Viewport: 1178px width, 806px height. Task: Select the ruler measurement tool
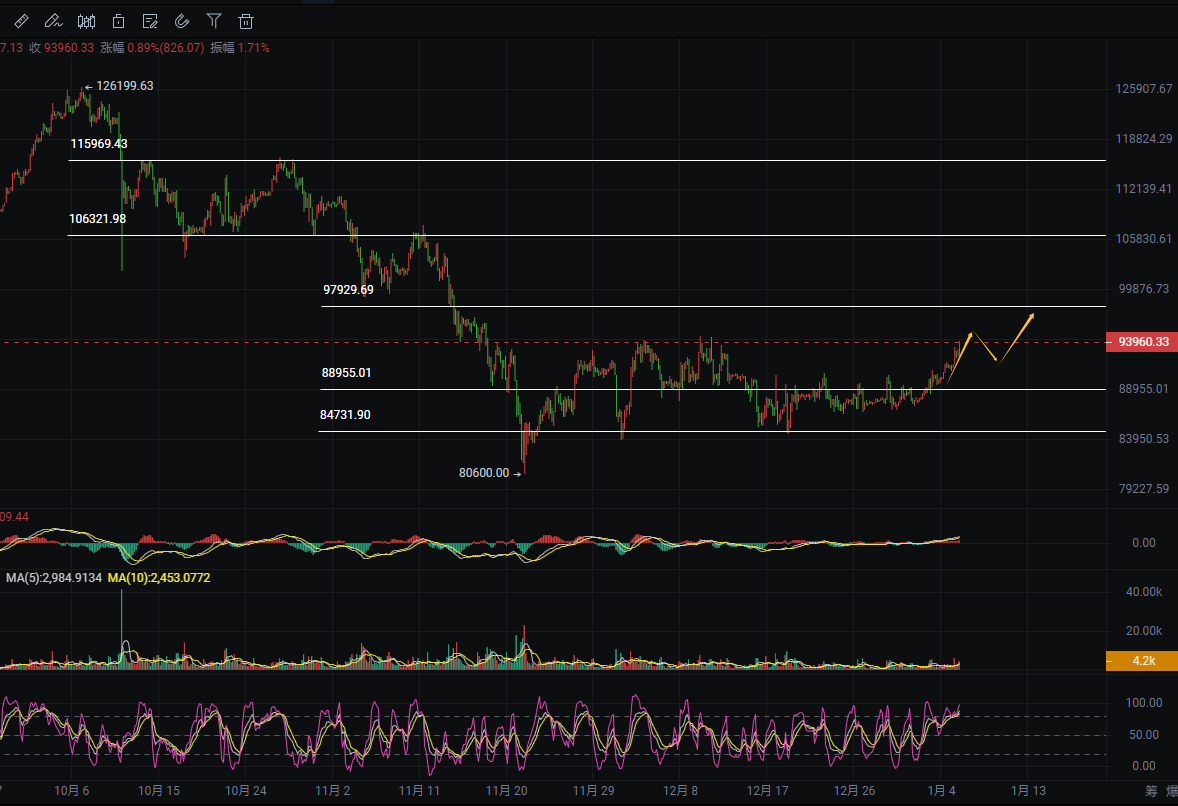tap(22, 20)
